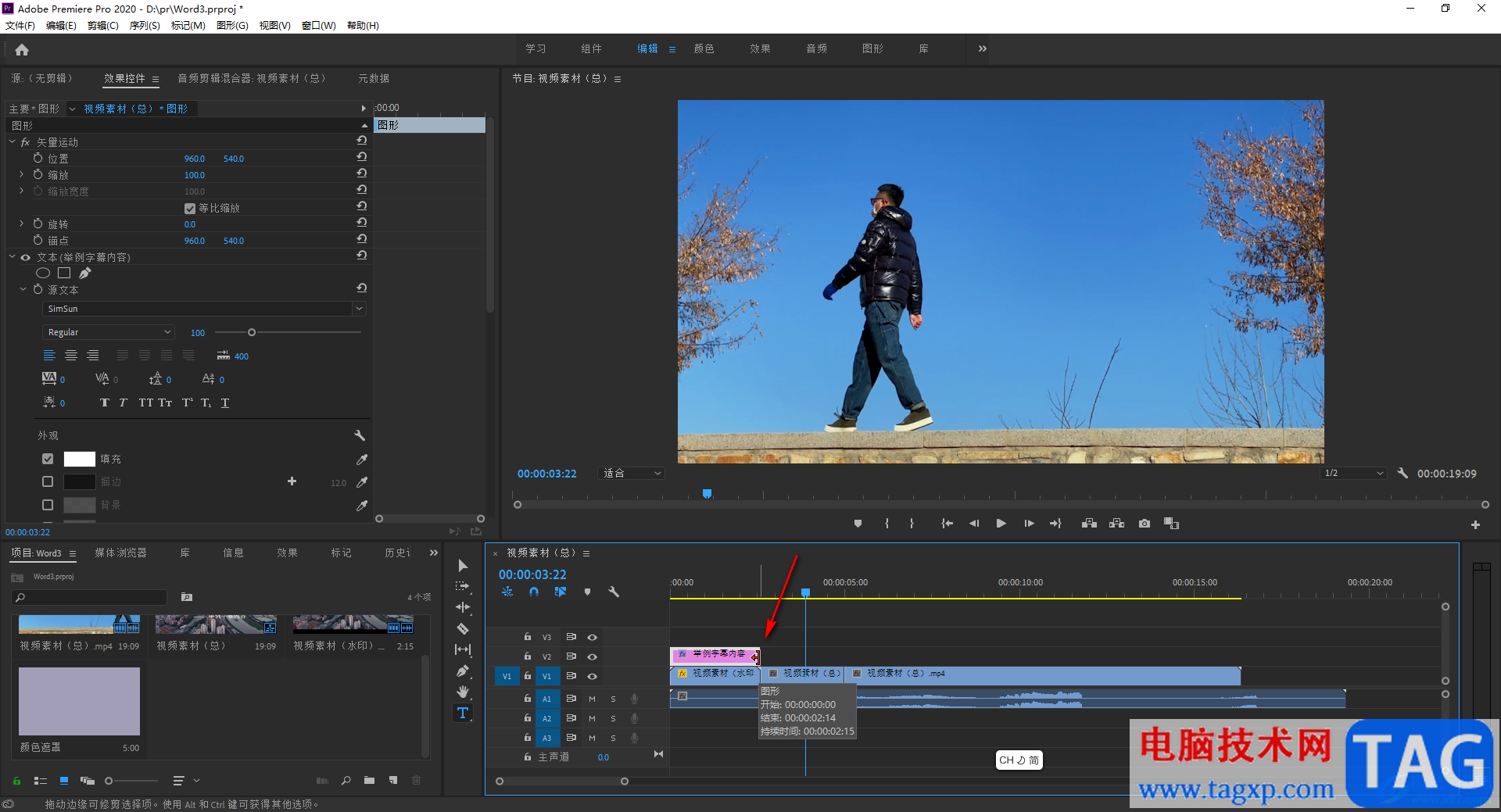Select the Type tool
Viewport: 1501px width, 812px height.
click(x=463, y=713)
